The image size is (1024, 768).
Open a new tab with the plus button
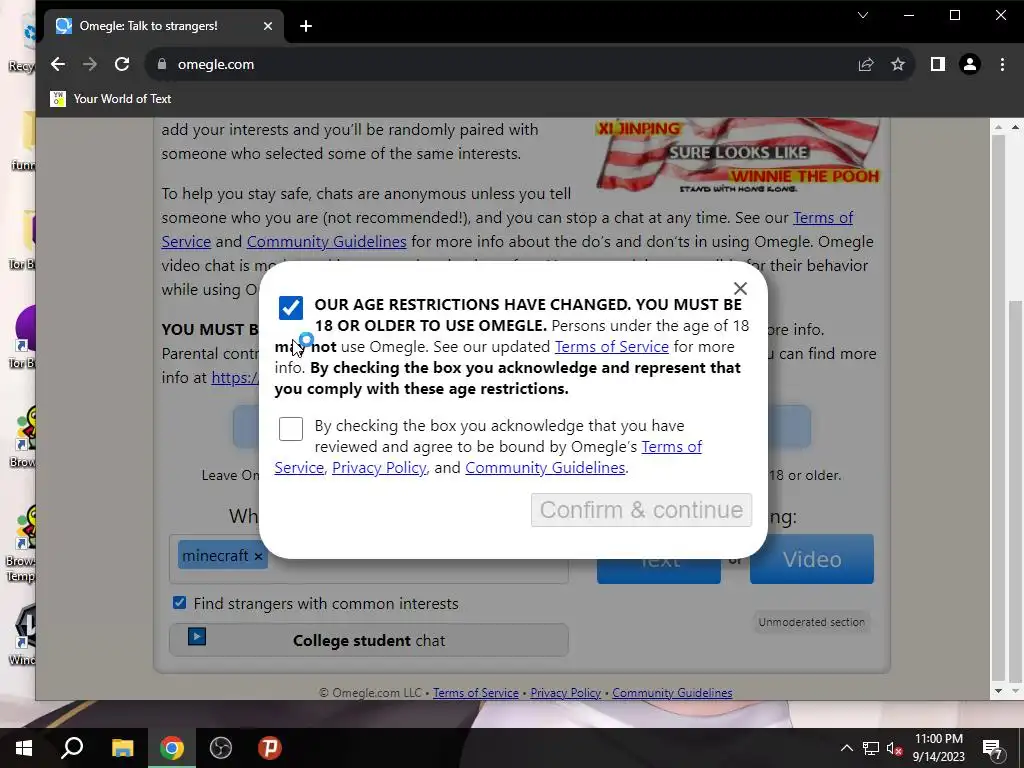[x=306, y=26]
